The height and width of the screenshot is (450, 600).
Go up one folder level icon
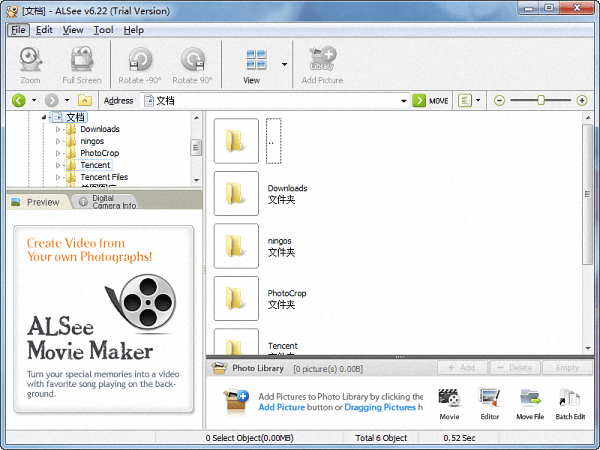85,101
